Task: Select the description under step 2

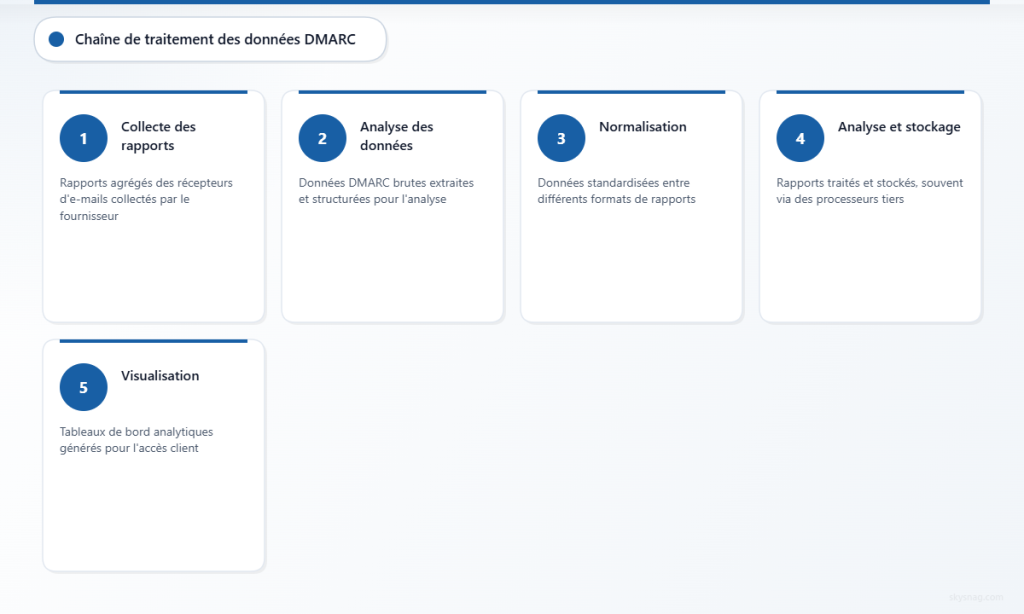Action: pos(385,191)
